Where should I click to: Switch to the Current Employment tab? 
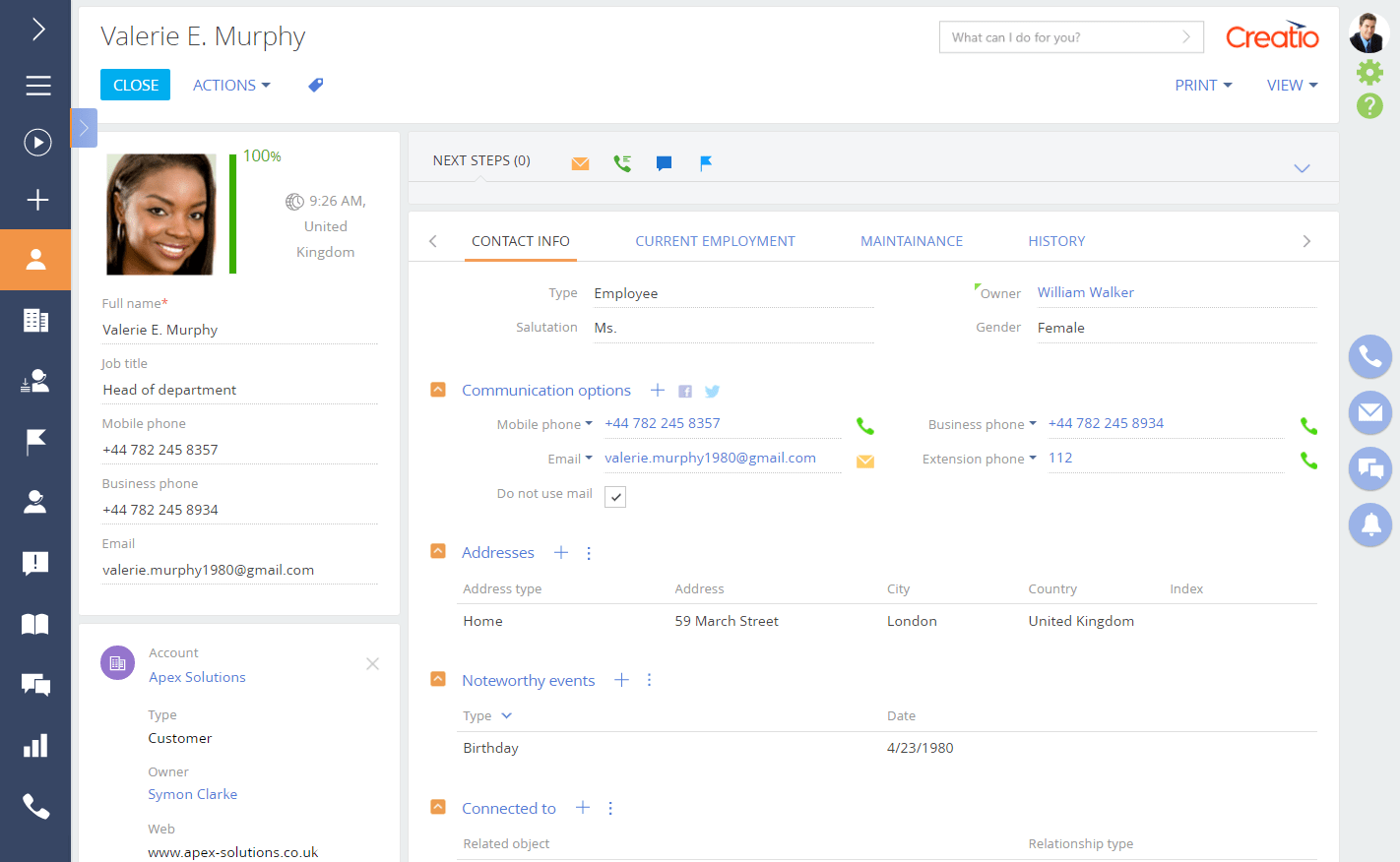coord(715,241)
